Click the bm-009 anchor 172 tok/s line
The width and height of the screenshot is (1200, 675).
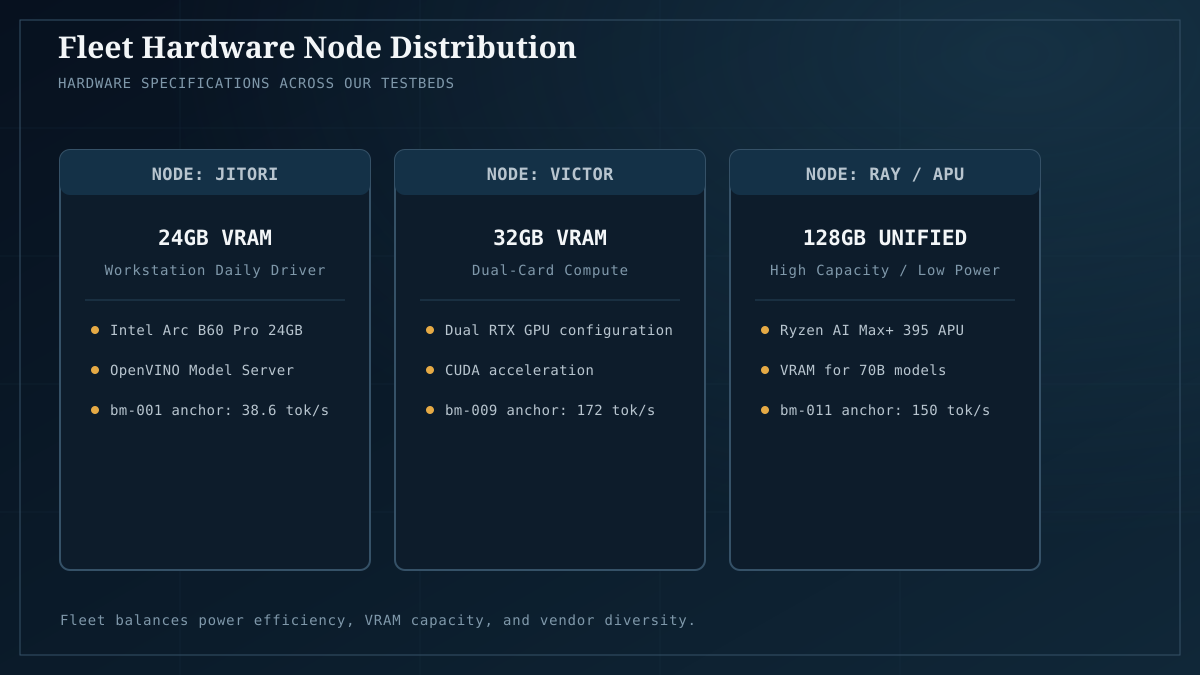pos(550,410)
